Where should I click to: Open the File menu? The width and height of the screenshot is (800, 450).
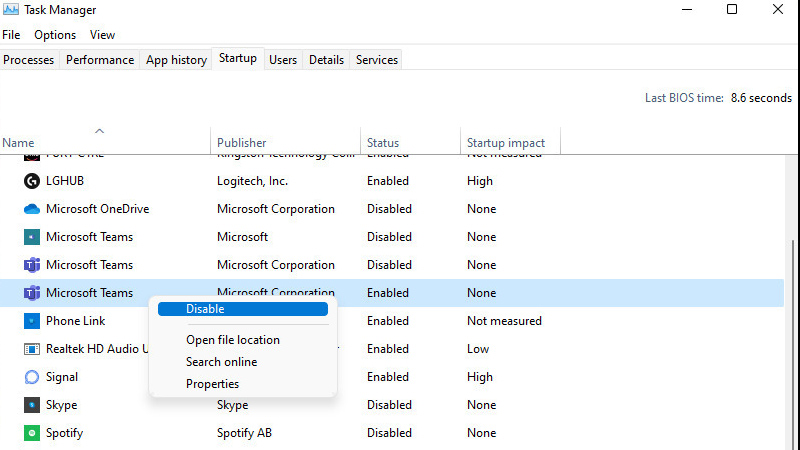(x=11, y=35)
